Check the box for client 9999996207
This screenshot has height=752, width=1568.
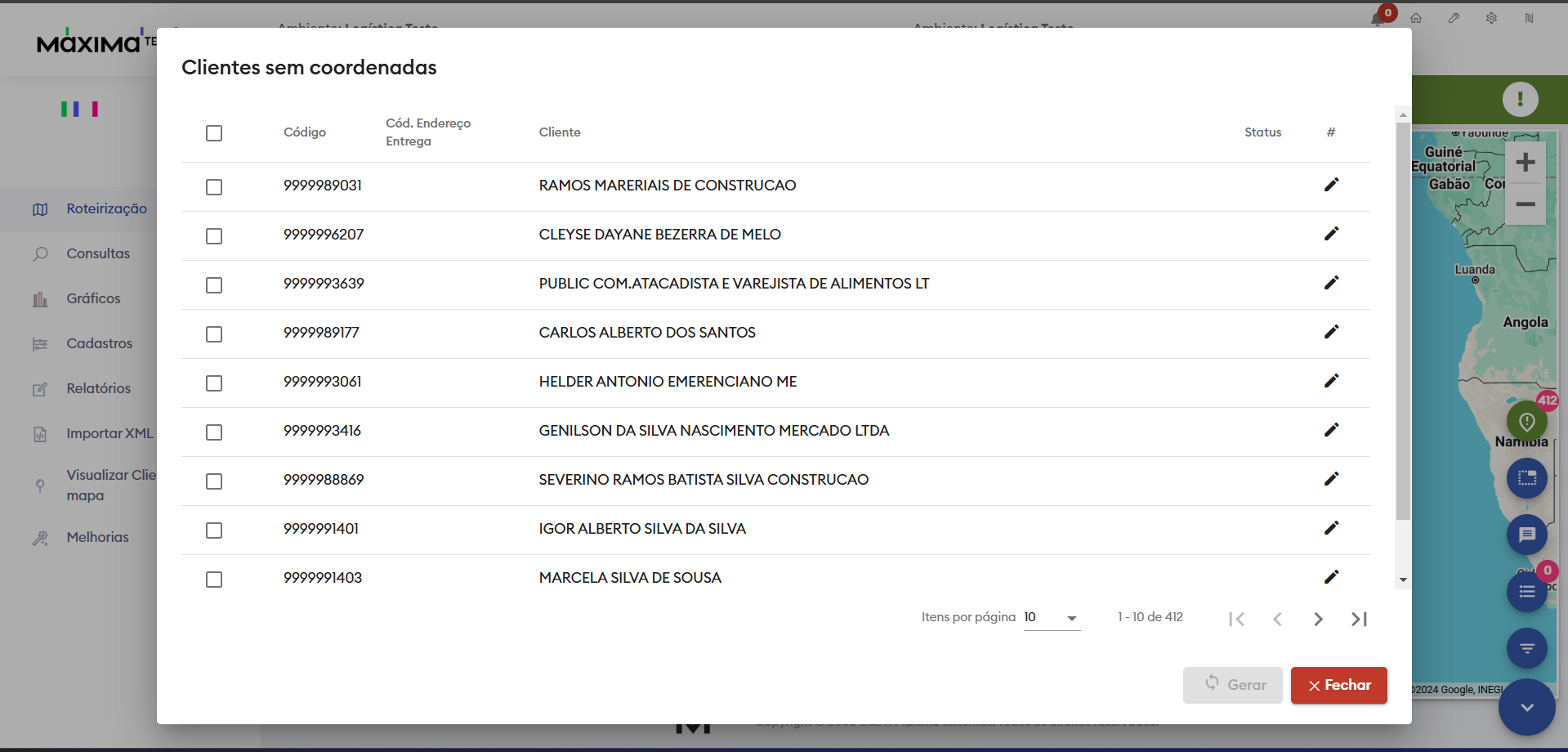pos(214,236)
